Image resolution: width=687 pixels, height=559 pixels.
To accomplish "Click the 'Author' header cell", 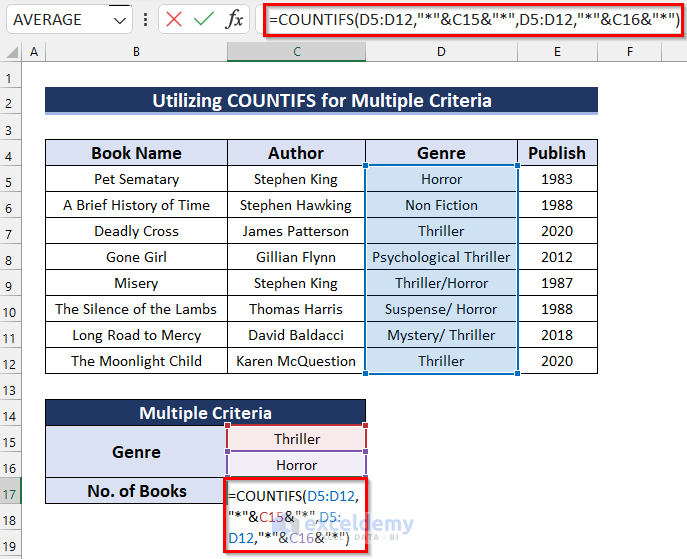I will coord(296,153).
